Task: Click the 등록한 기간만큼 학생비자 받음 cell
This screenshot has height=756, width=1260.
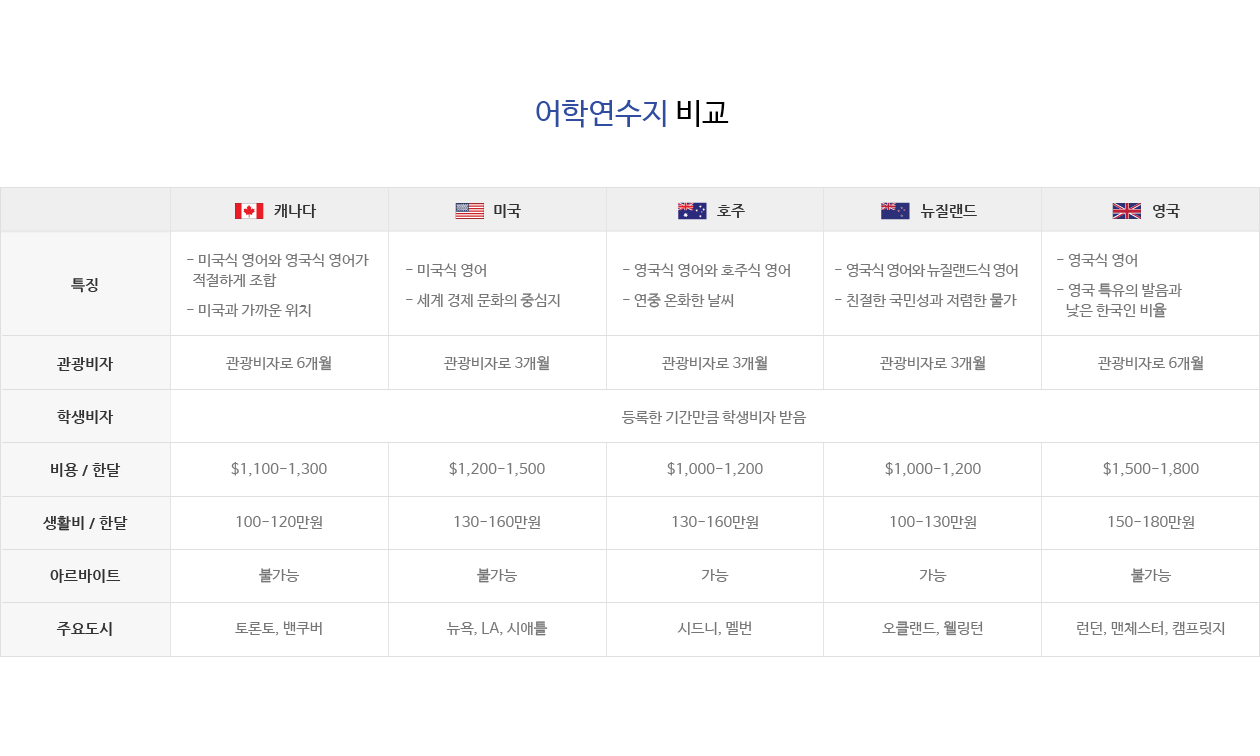Action: click(x=714, y=417)
